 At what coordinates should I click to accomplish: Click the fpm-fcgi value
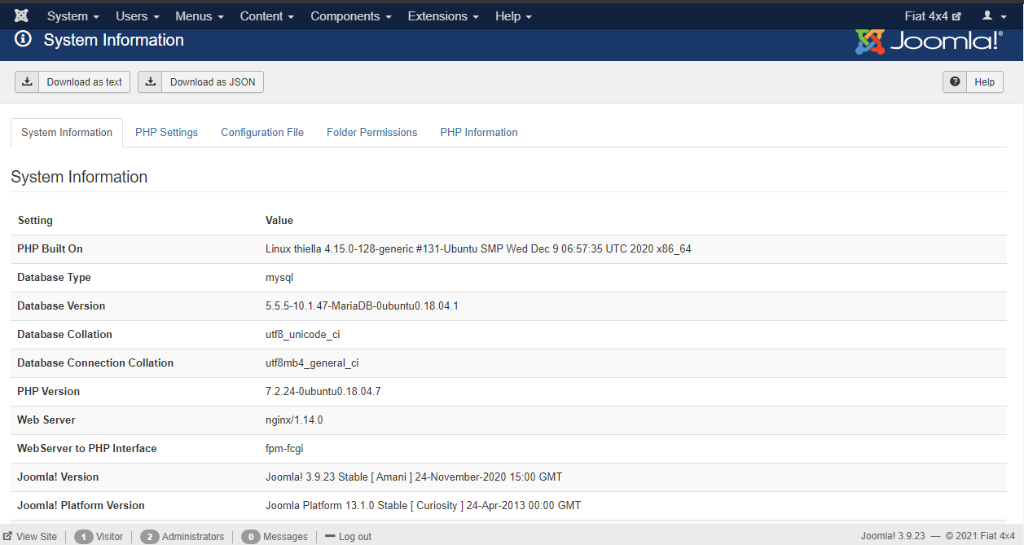coord(284,448)
